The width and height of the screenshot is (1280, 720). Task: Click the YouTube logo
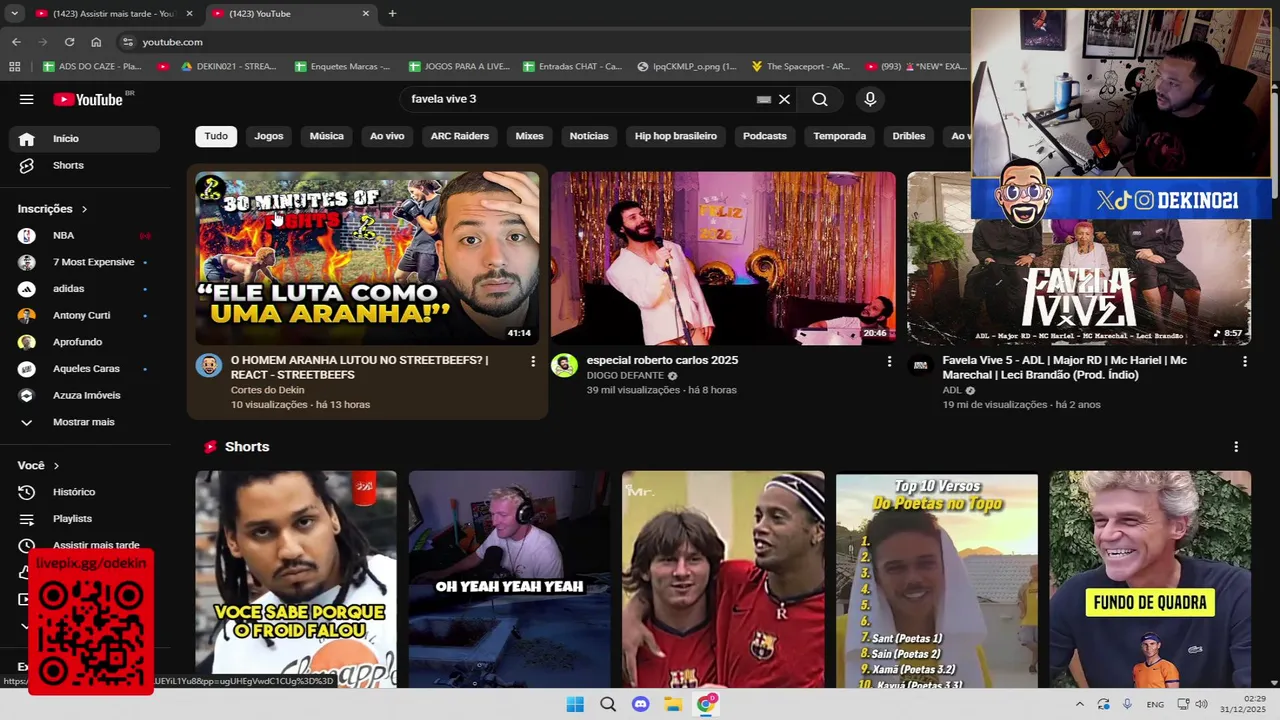[90, 99]
